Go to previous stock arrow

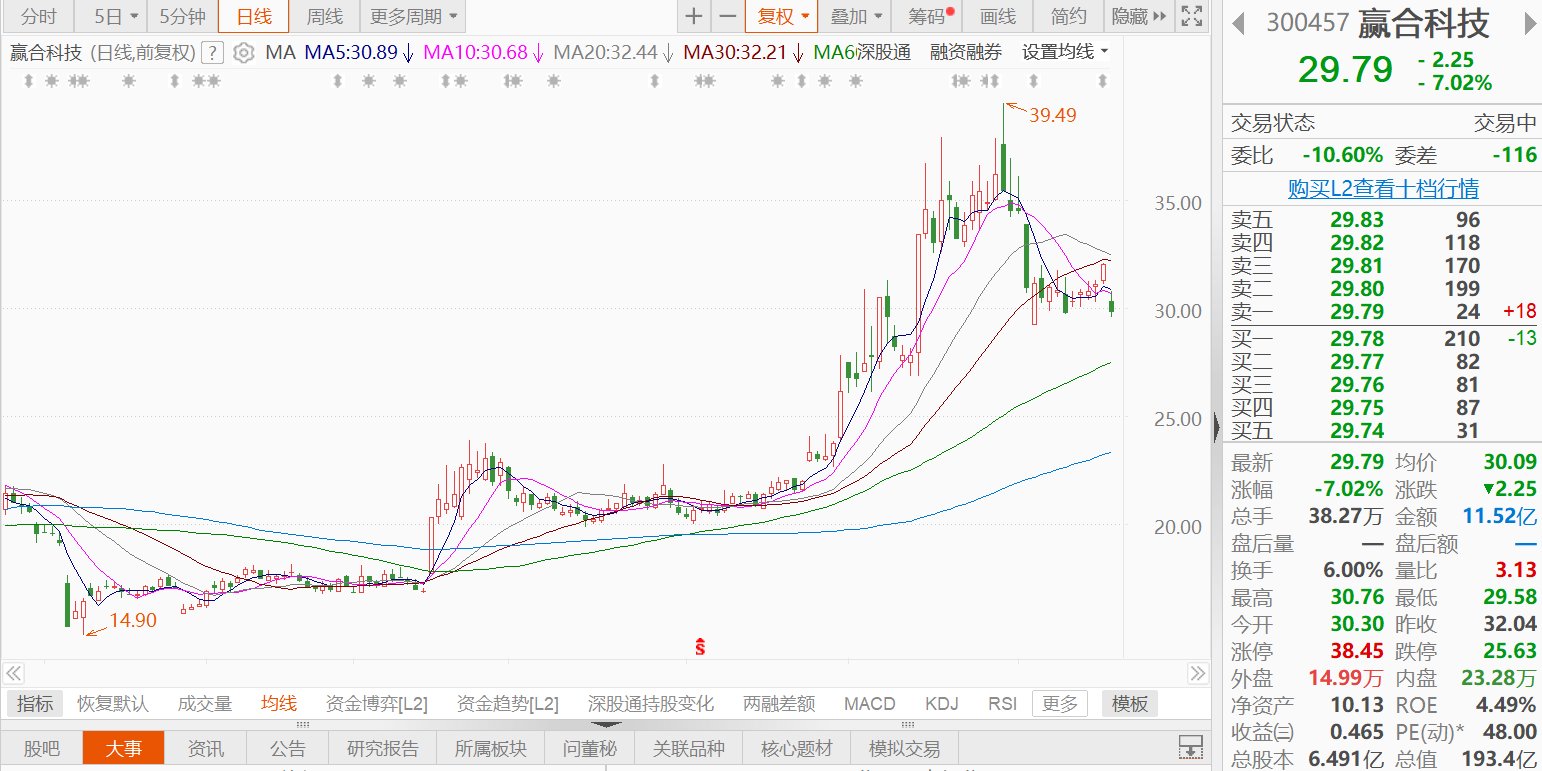pos(1239,23)
